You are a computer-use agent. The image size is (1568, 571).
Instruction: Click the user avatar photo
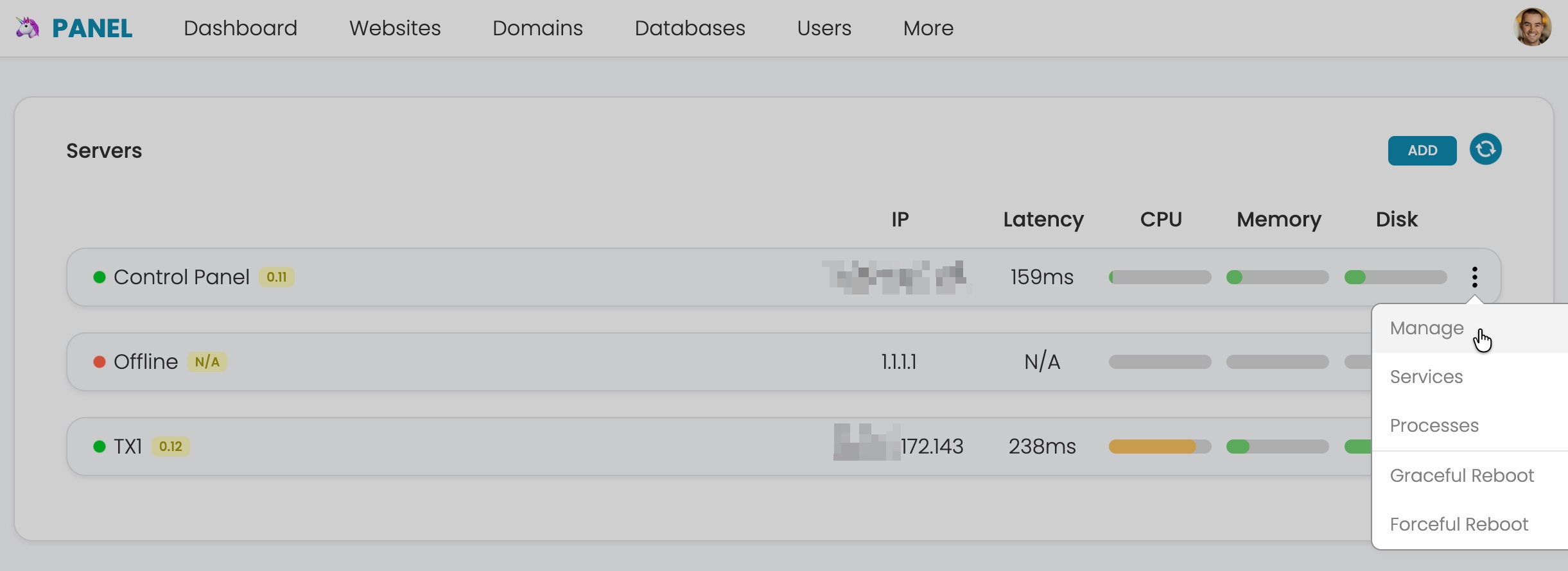point(1532,28)
